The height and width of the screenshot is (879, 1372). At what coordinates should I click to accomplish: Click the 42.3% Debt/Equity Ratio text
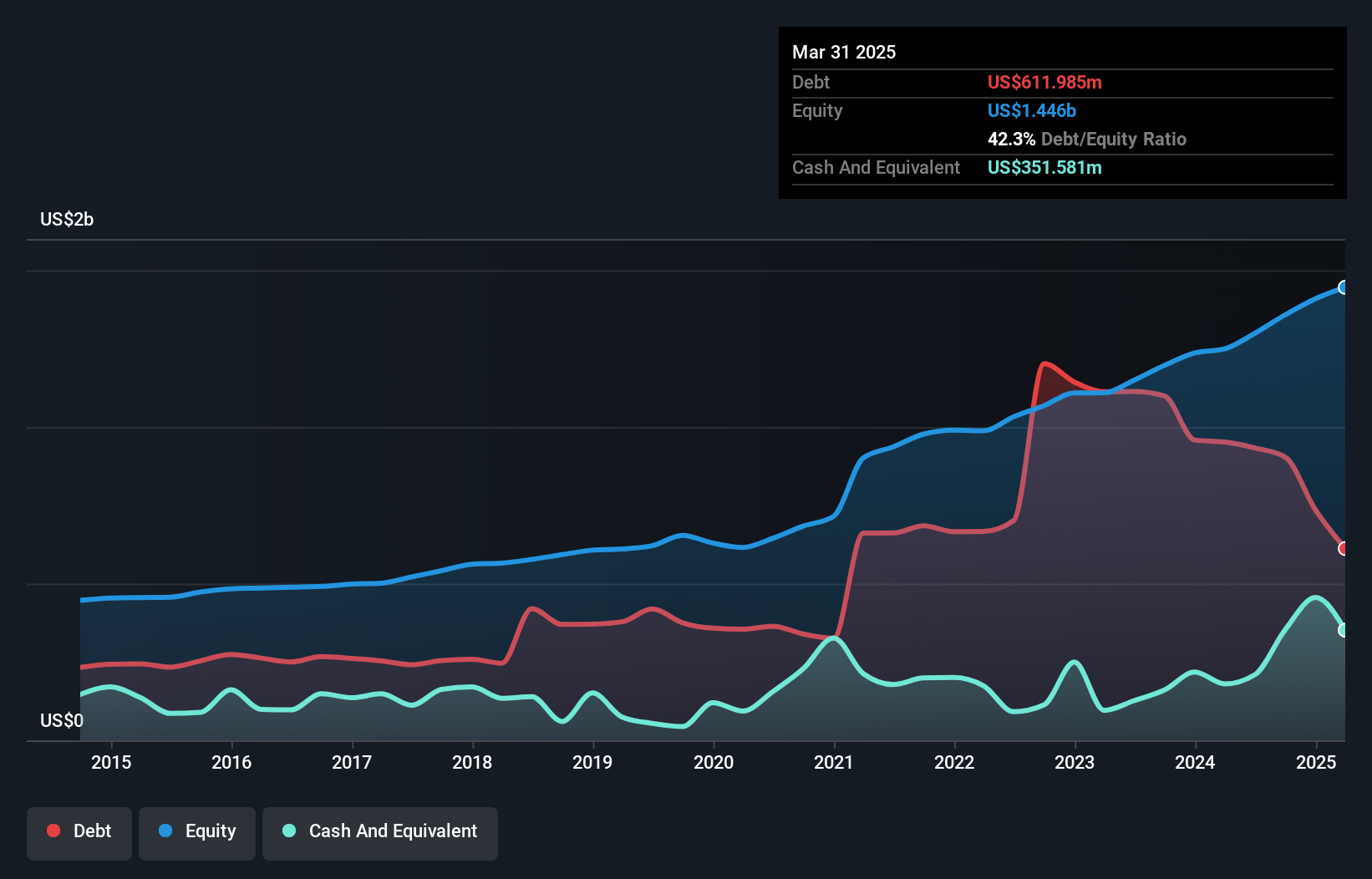click(1087, 140)
